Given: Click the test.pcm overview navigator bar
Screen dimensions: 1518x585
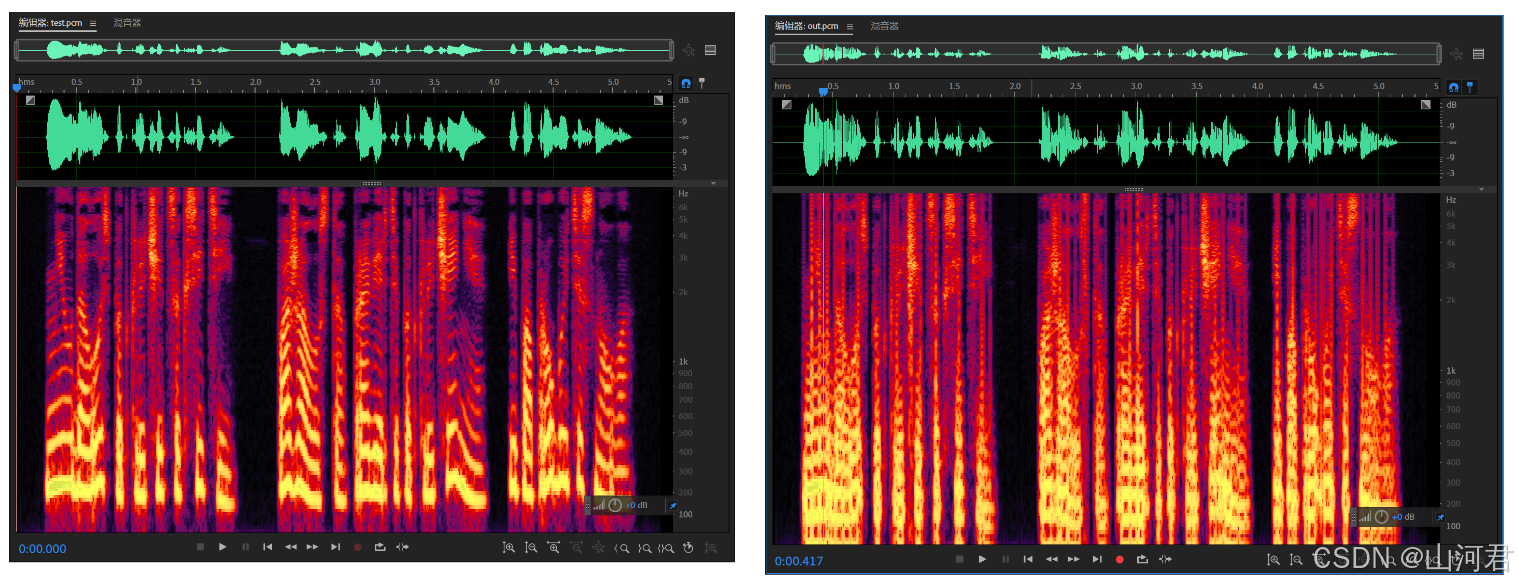Looking at the screenshot, I should coord(345,49).
